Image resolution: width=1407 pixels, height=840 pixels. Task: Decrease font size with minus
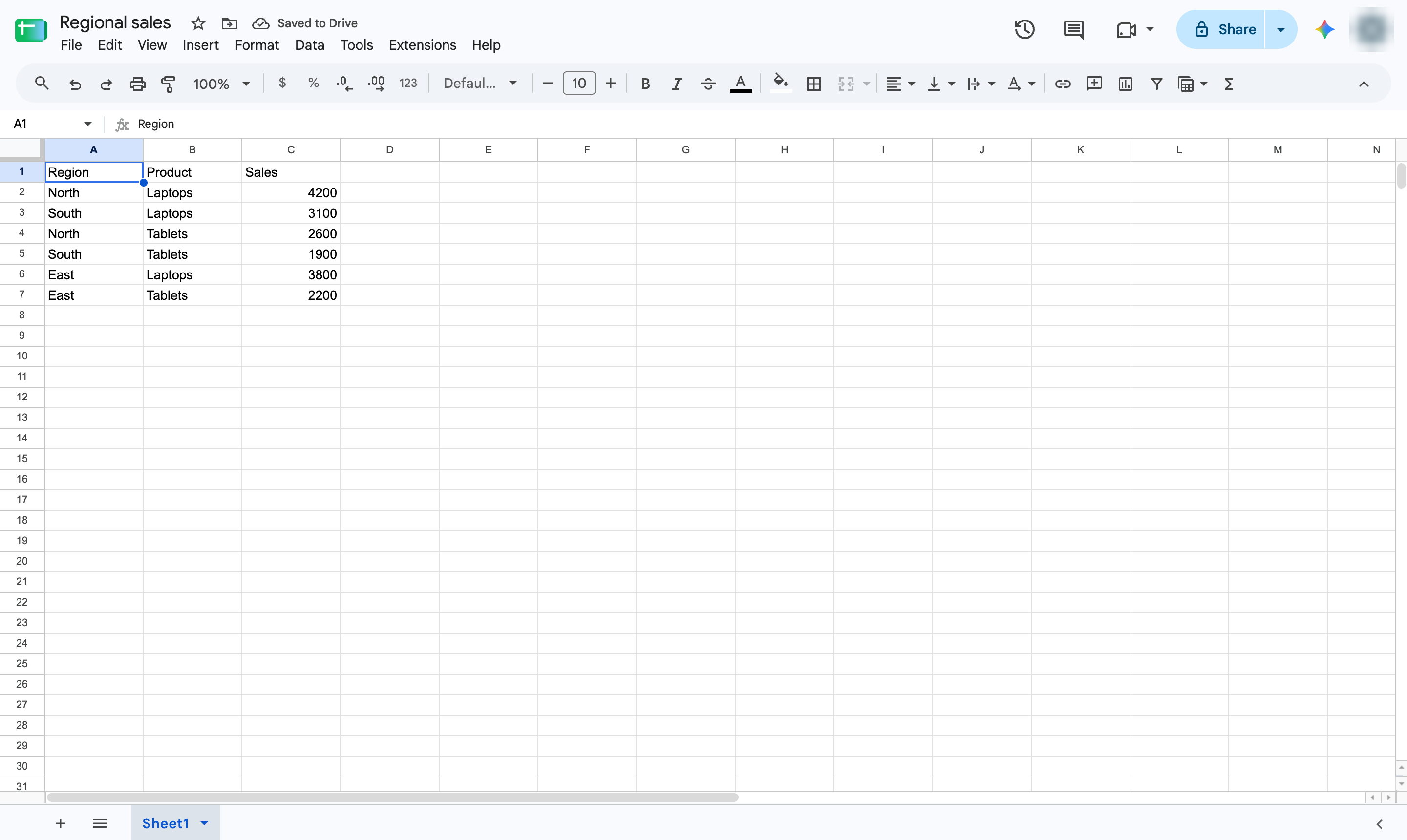coord(548,84)
